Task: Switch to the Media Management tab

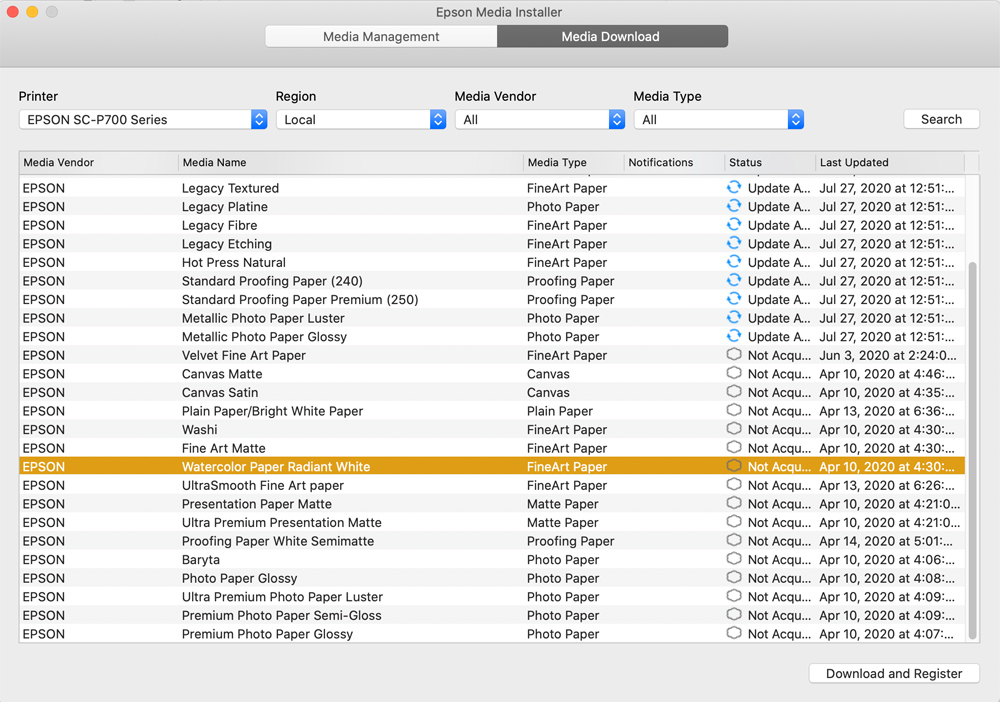Action: click(x=381, y=37)
